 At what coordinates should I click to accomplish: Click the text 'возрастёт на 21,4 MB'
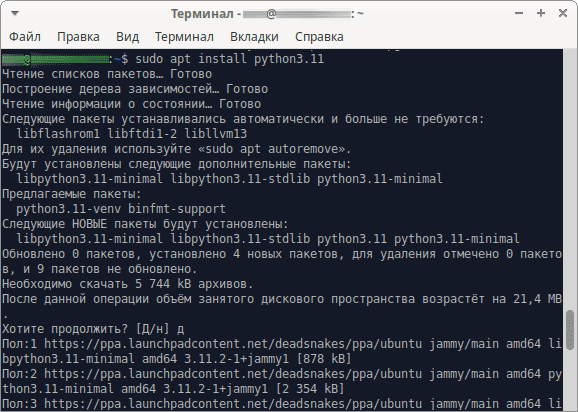[x=492, y=299]
